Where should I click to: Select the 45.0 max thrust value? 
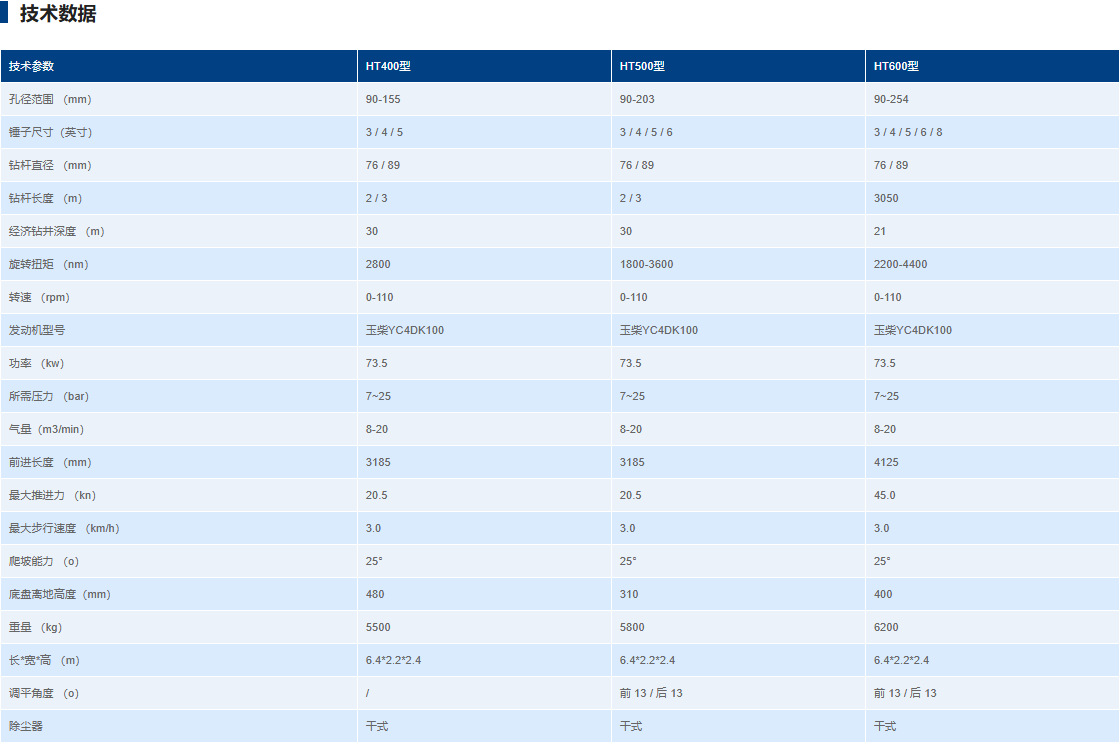[884, 496]
